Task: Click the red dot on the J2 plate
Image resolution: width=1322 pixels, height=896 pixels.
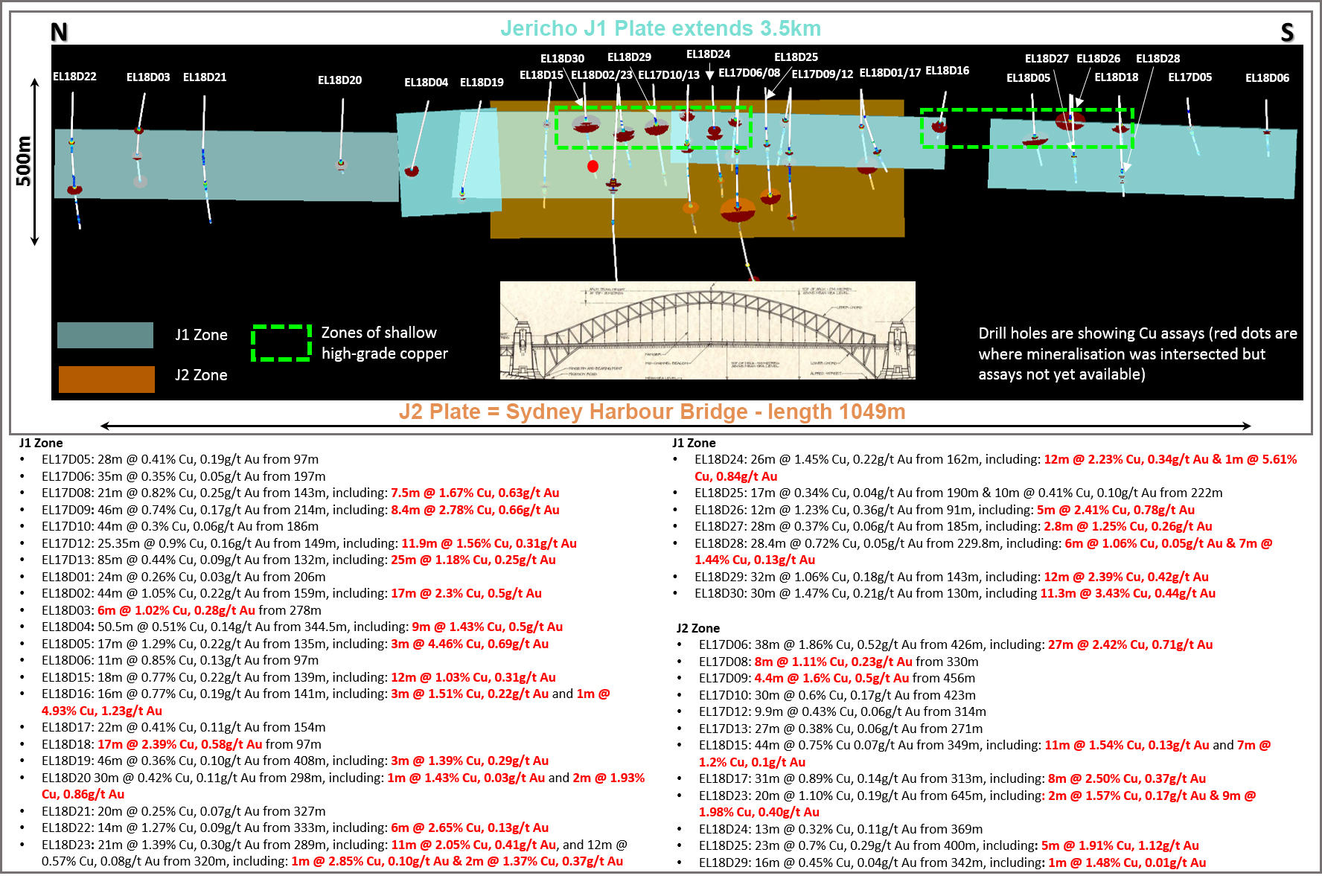Action: point(593,166)
